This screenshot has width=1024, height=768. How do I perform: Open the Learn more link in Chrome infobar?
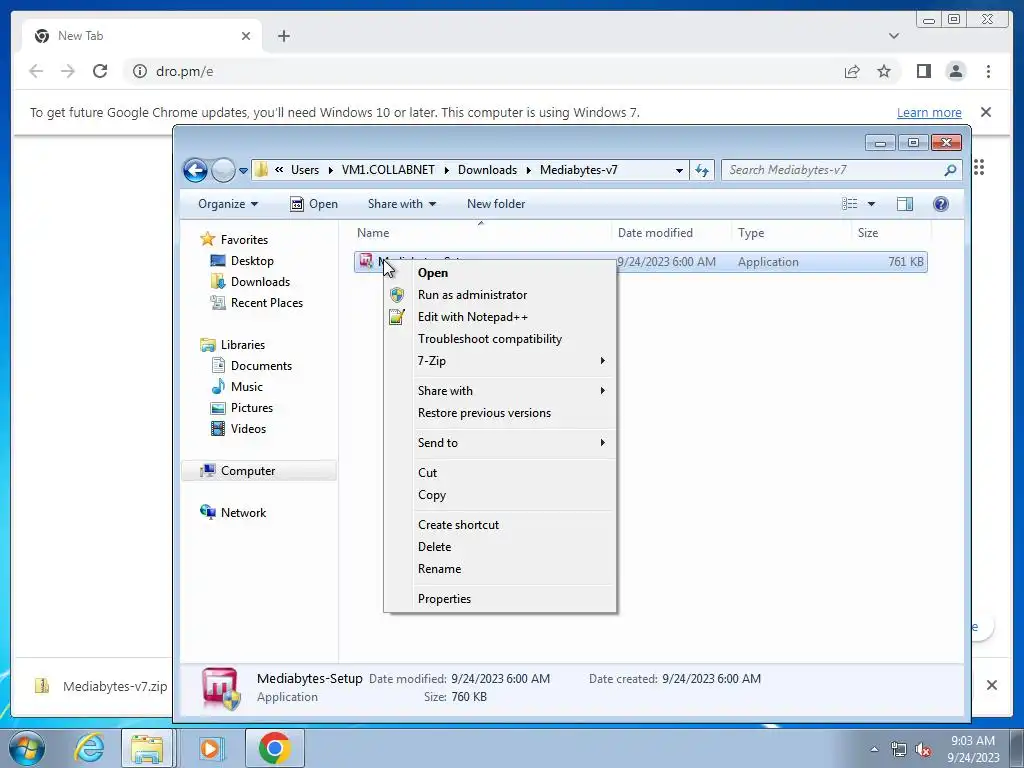point(929,112)
